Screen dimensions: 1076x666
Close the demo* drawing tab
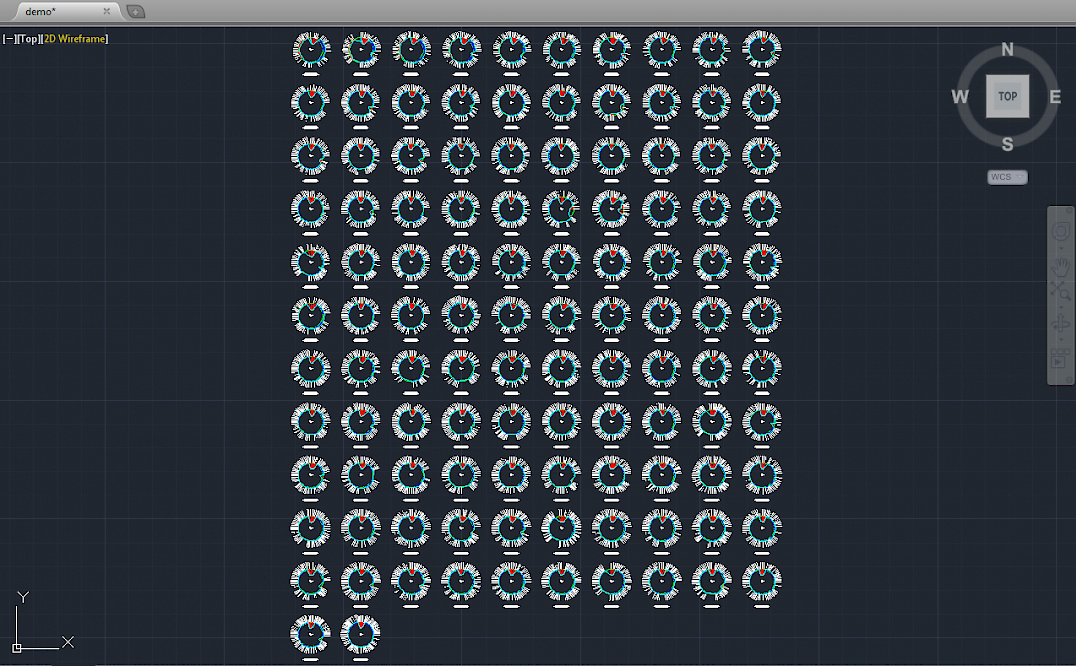pos(107,11)
